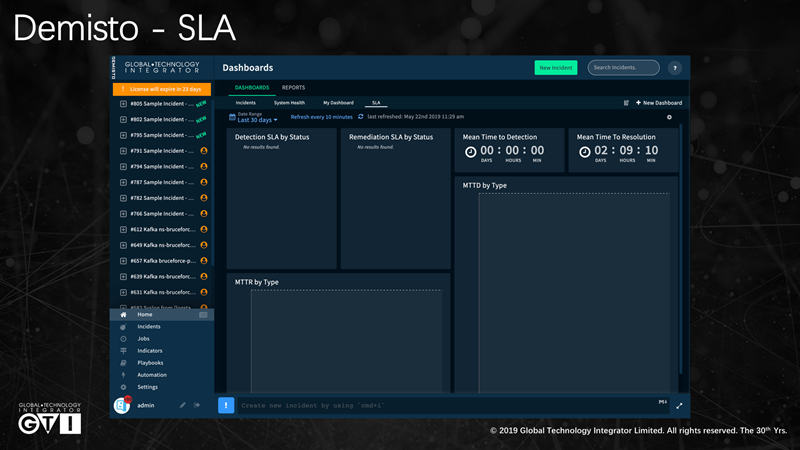Click the help question mark icon
The image size is (800, 450).
pyautogui.click(x=674, y=68)
